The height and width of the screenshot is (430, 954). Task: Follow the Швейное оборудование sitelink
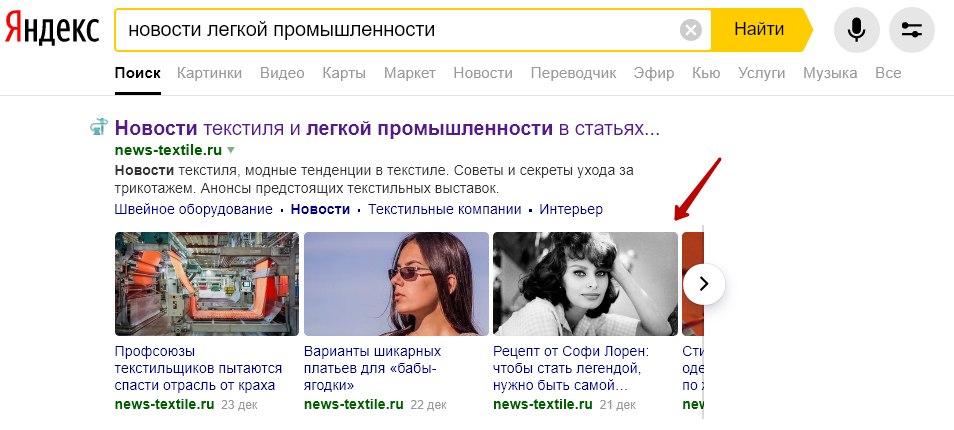(x=193, y=209)
